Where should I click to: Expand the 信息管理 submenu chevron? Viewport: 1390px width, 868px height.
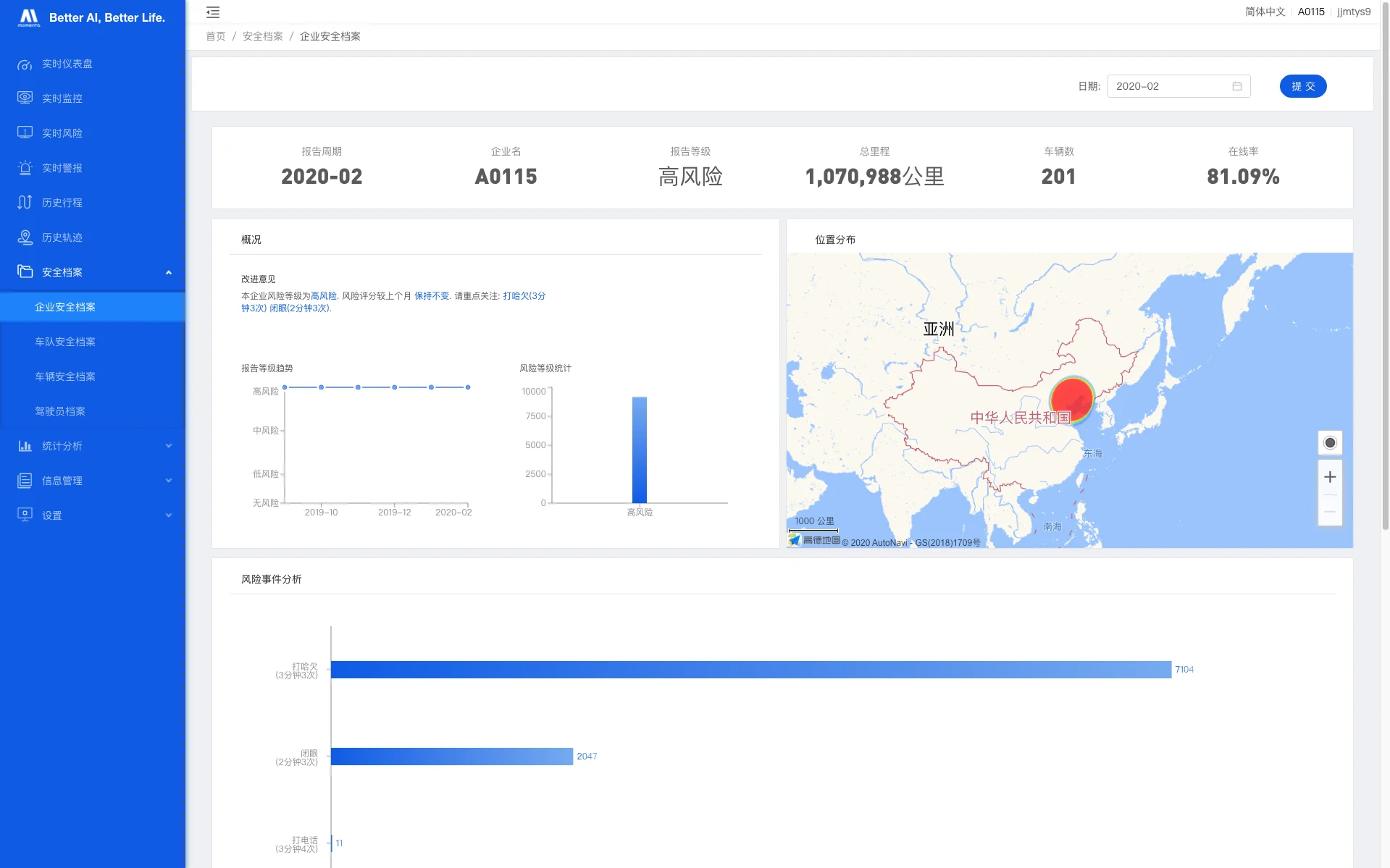[169, 481]
